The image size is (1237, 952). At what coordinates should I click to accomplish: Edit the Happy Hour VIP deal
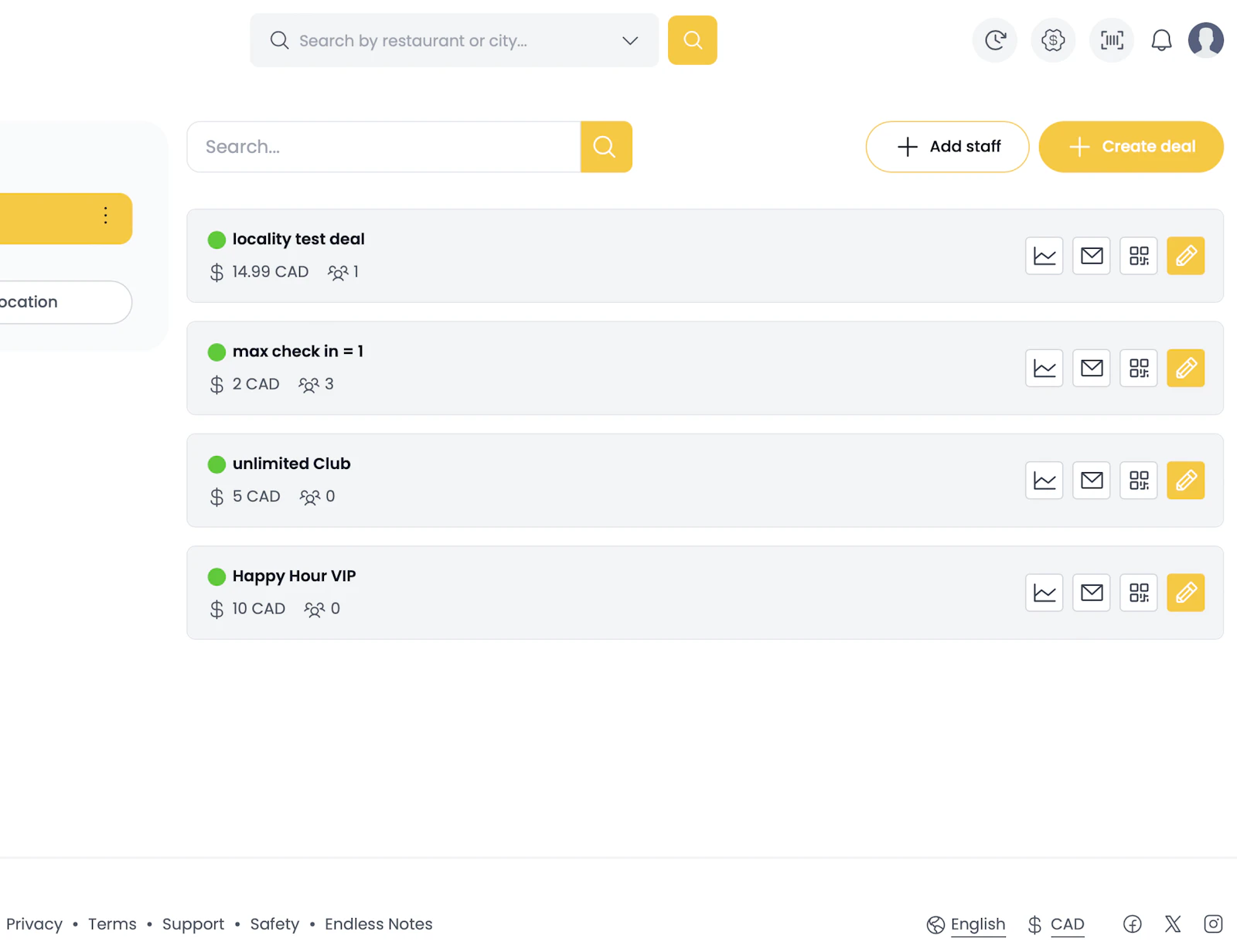pyautogui.click(x=1185, y=593)
